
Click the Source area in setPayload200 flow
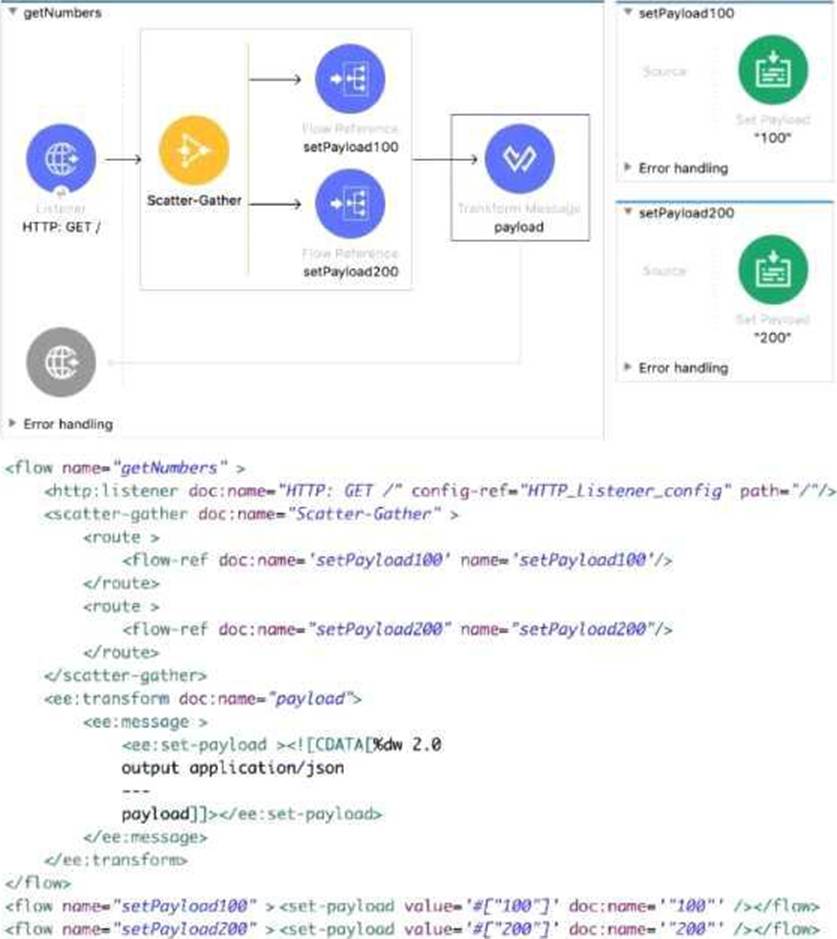pos(664,271)
